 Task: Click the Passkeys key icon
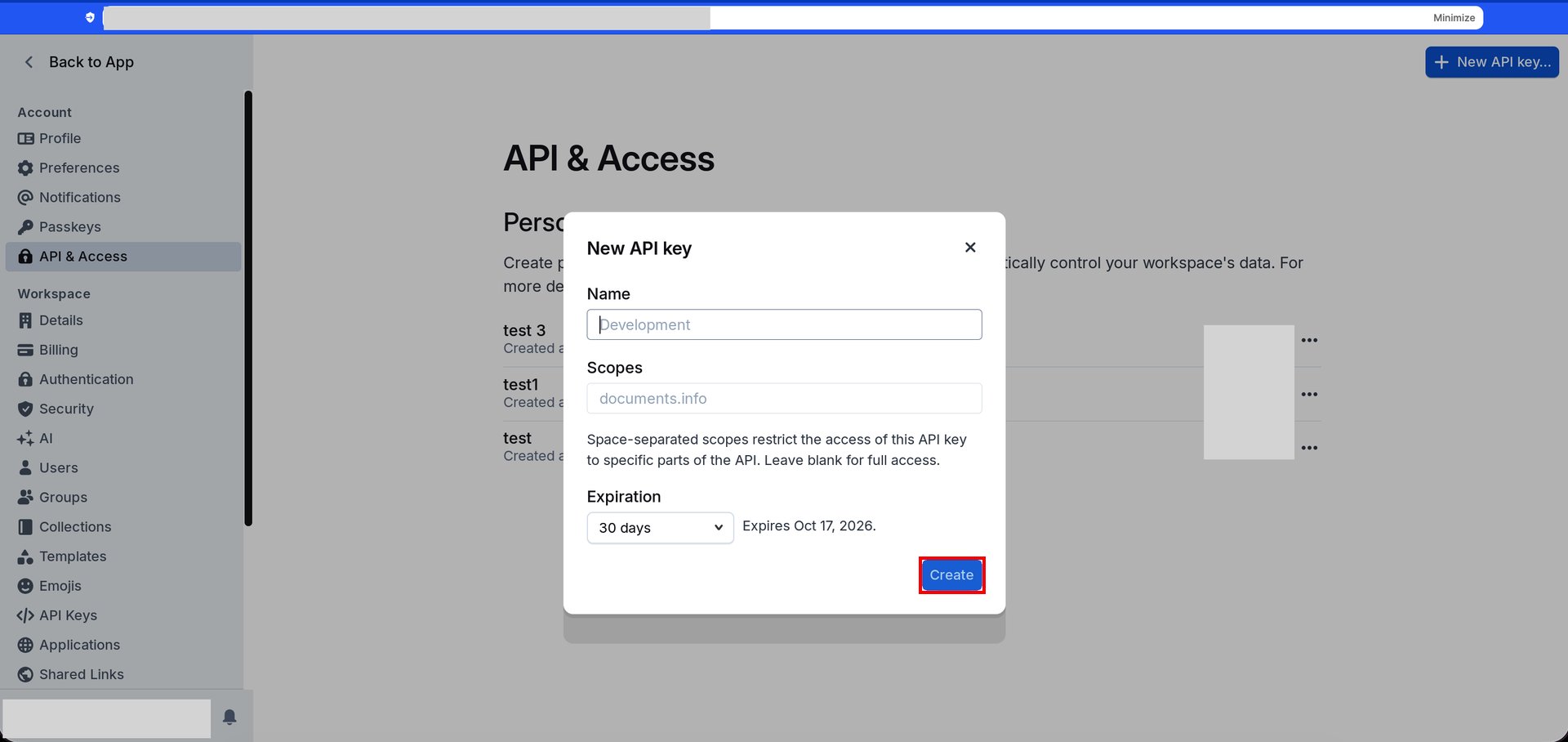(x=25, y=227)
